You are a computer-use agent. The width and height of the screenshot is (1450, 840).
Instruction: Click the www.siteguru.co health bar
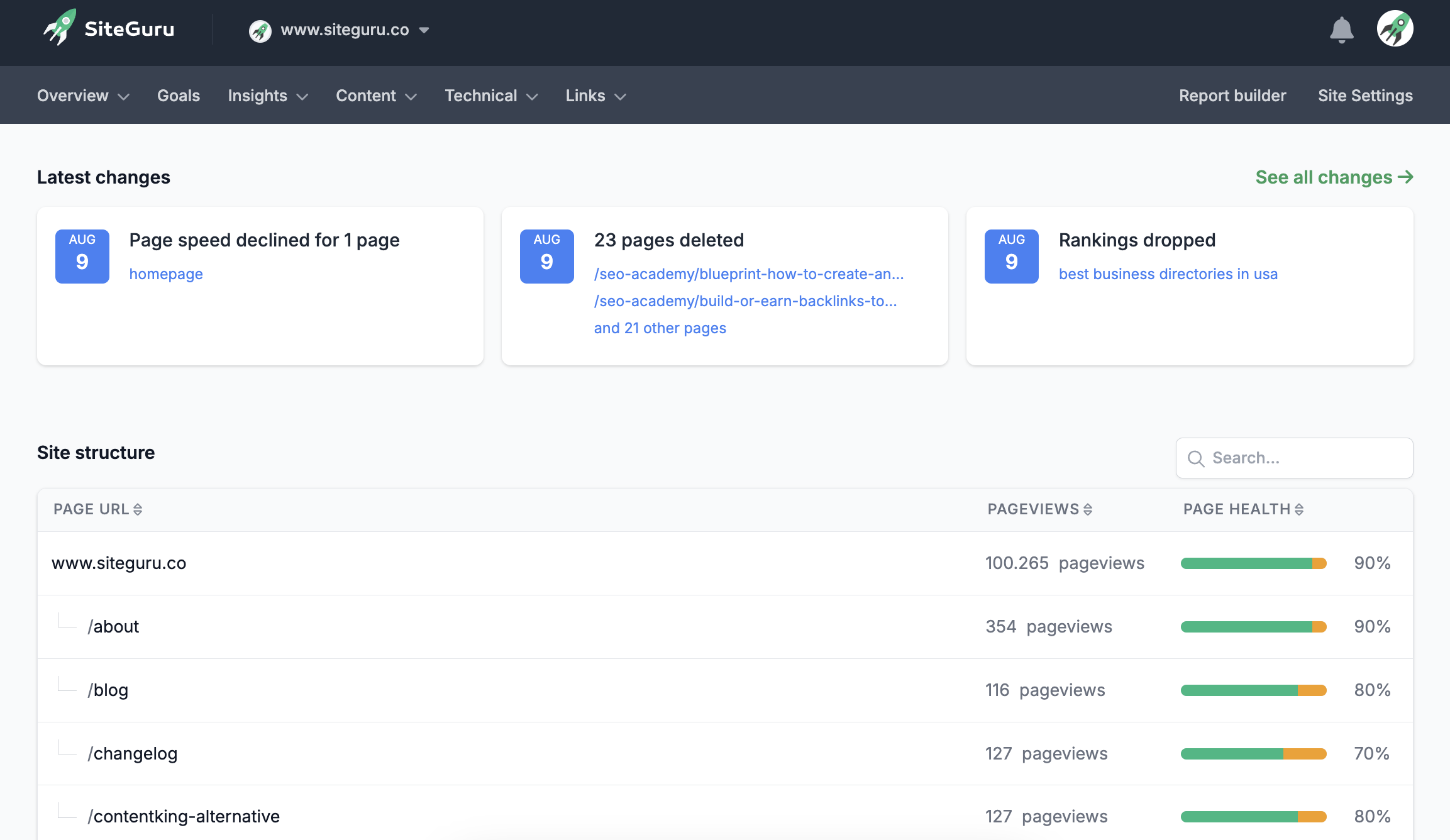[1253, 563]
